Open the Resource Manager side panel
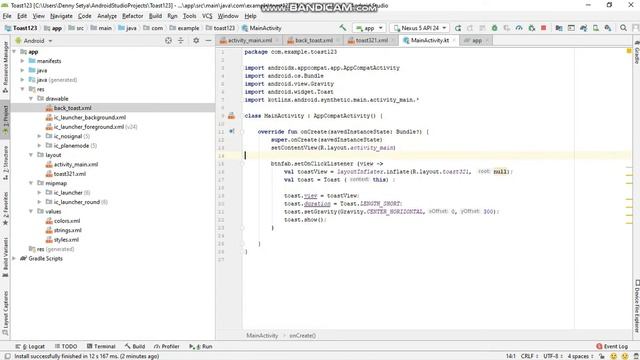The image size is (640, 360). point(5,66)
